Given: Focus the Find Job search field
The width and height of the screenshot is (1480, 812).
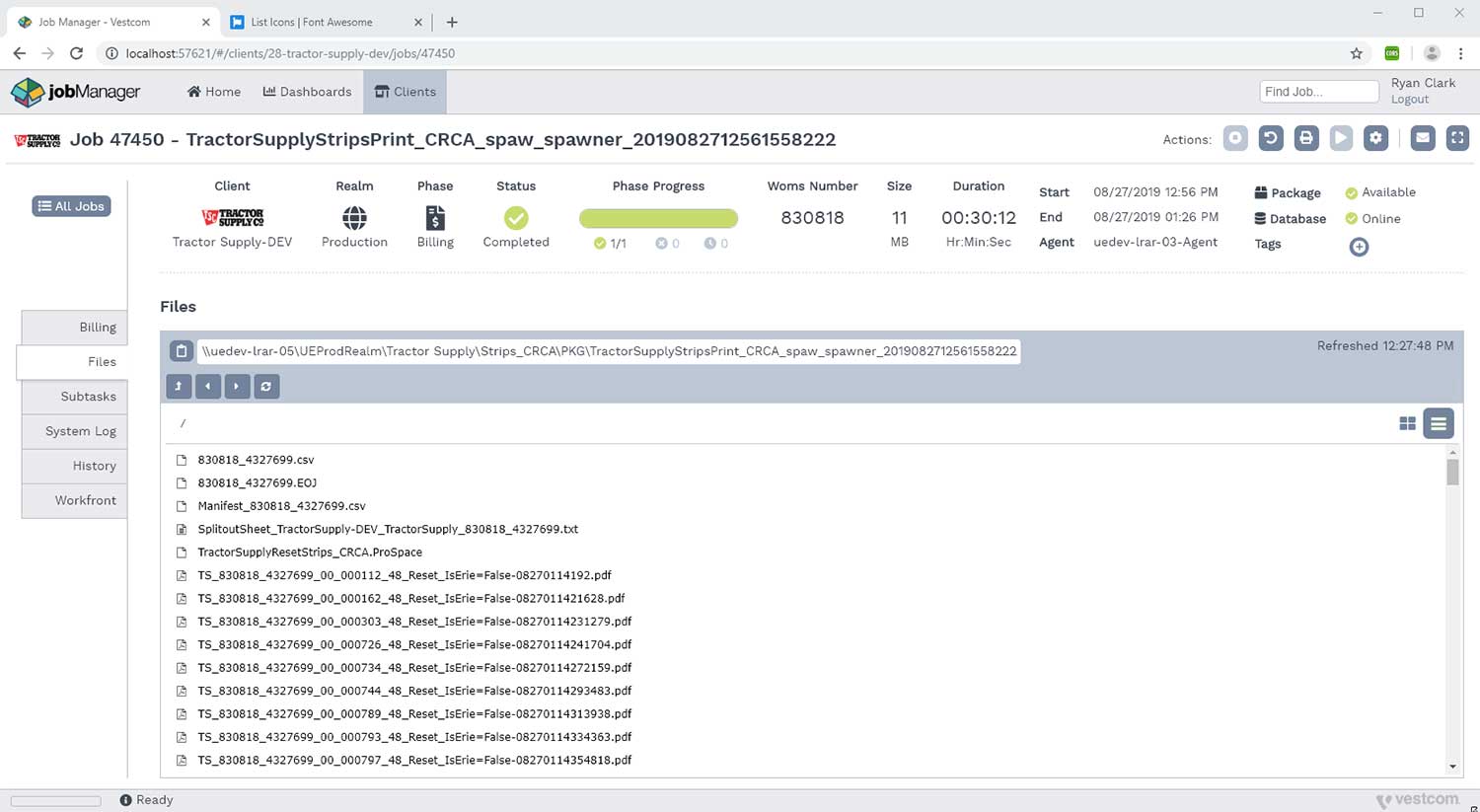Looking at the screenshot, I should click(1319, 92).
